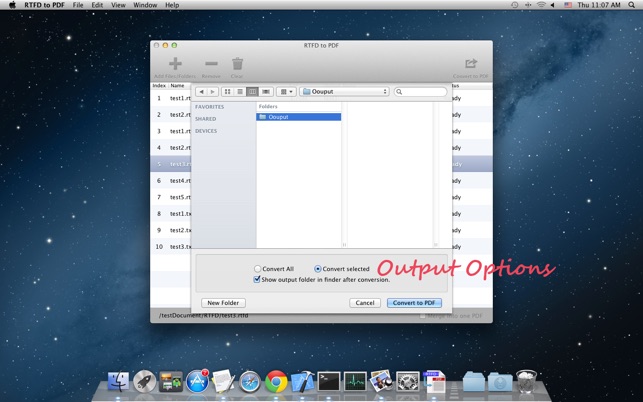Open the Window menu

click(145, 5)
